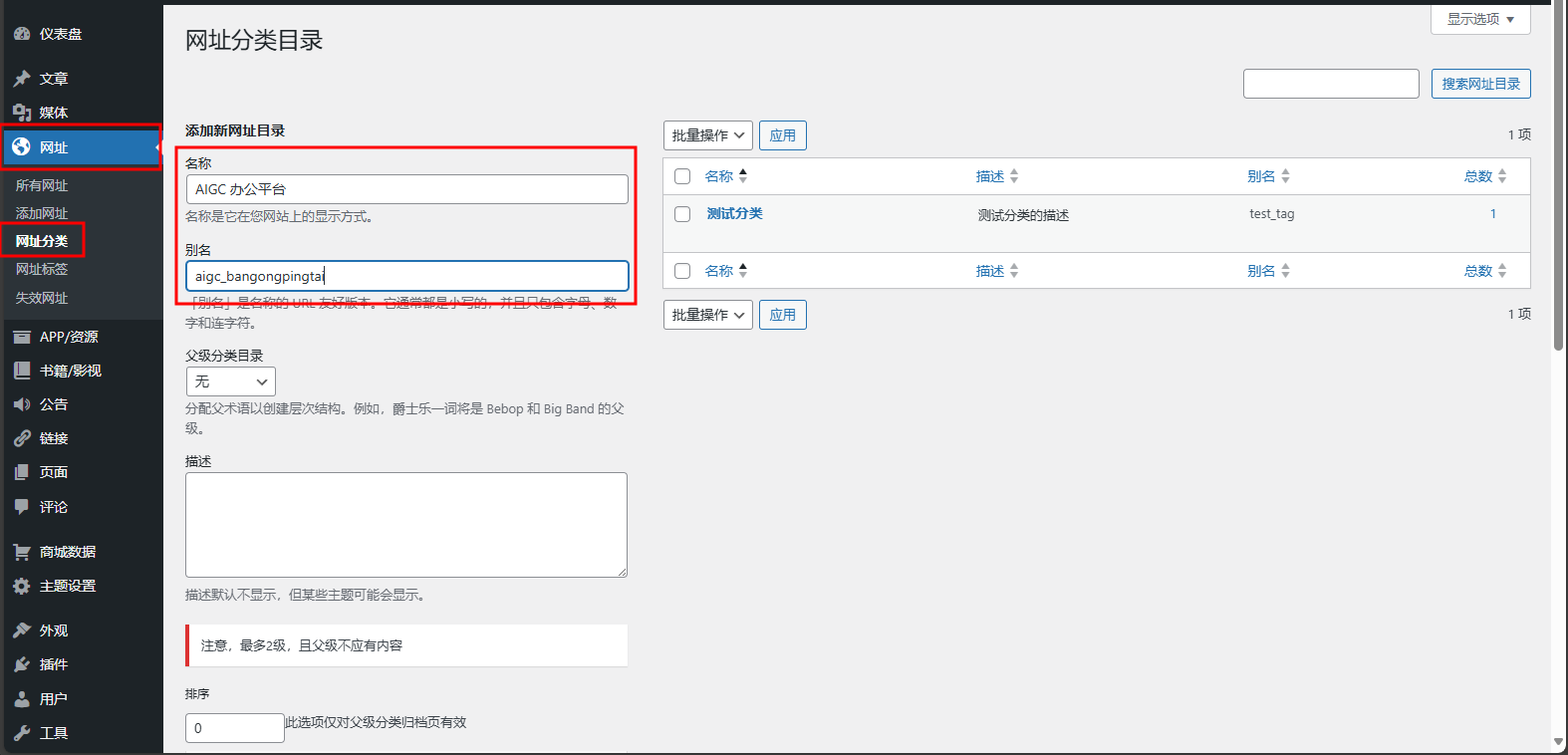This screenshot has width=1568, height=755.
Task: Click test_tag alias cell text
Action: pos(1272,213)
